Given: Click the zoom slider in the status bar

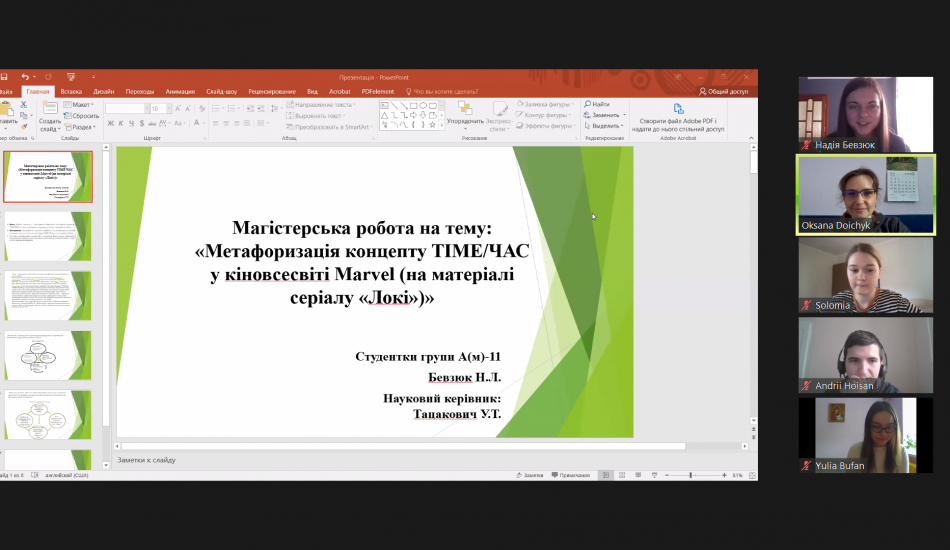Looking at the screenshot, I should (692, 475).
